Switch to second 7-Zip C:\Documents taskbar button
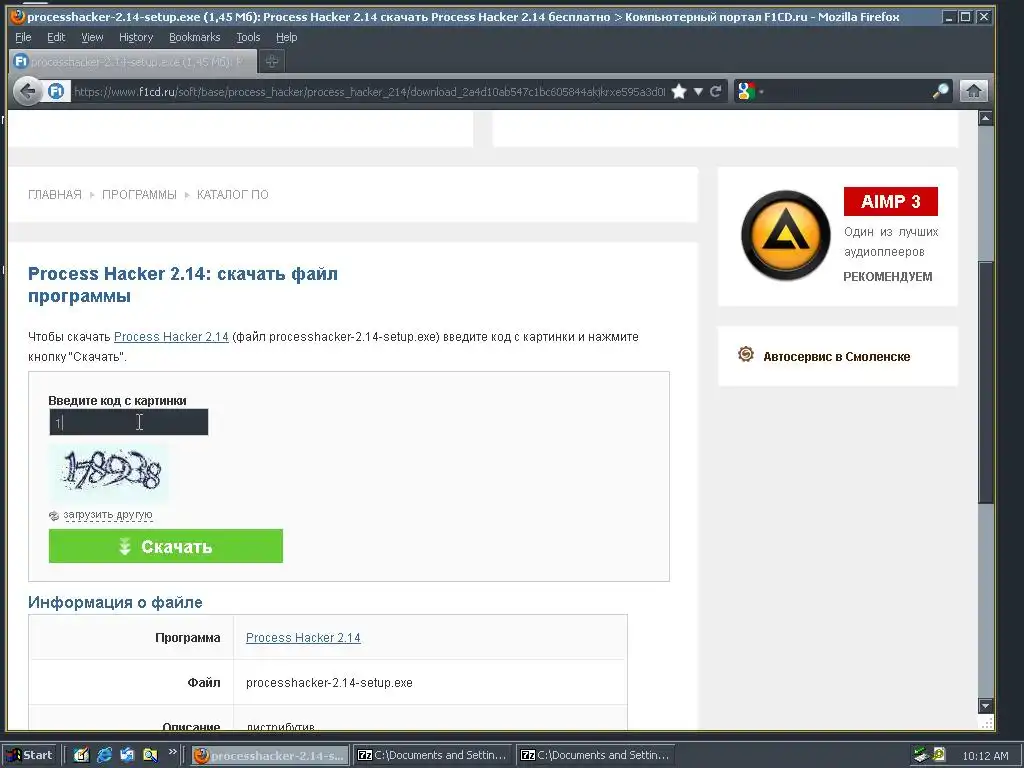The image size is (1024, 768). [594, 756]
